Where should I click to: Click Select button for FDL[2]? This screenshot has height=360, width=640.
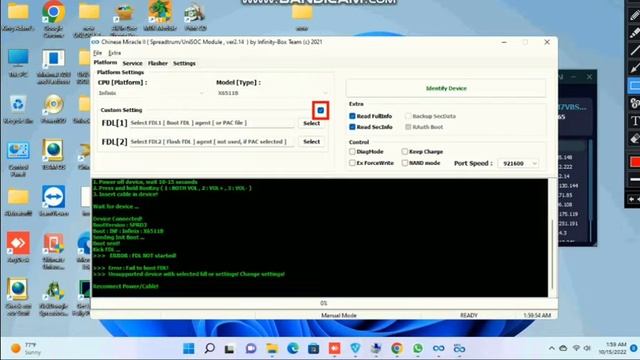[x=311, y=142]
